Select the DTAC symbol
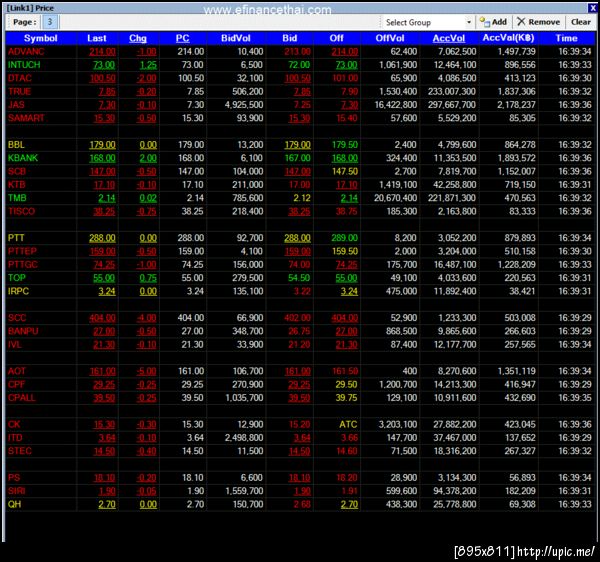Viewport: 600px width, 562px height. click(x=20, y=78)
